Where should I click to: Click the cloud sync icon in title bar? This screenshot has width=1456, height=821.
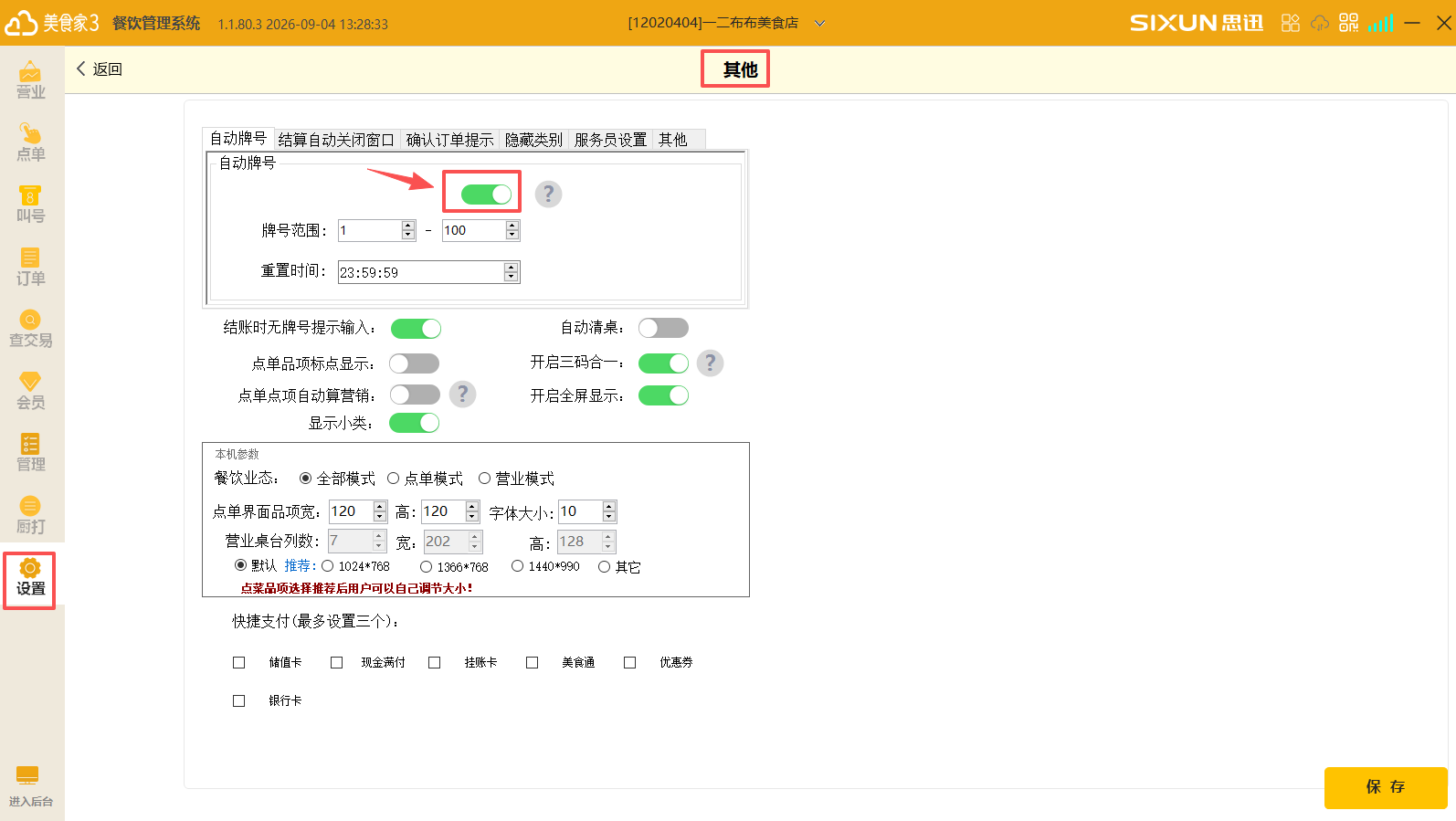click(1320, 23)
